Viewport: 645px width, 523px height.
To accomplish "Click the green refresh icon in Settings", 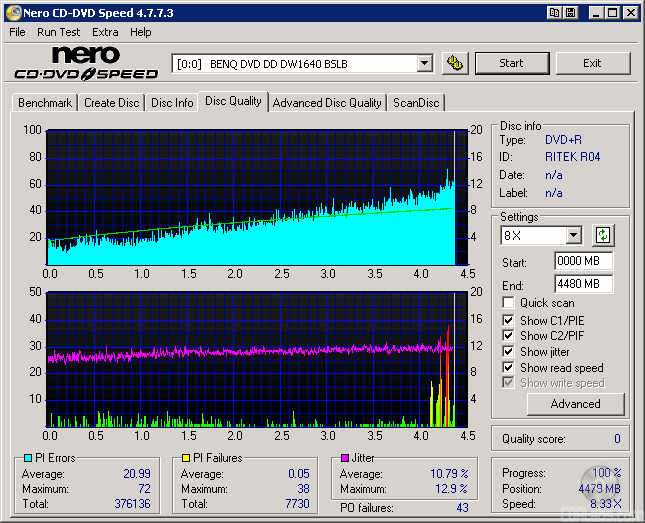I will tap(603, 236).
